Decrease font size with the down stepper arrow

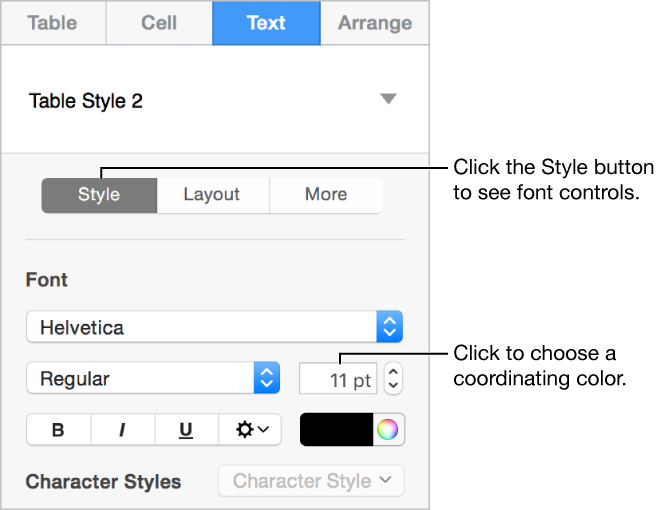[393, 385]
